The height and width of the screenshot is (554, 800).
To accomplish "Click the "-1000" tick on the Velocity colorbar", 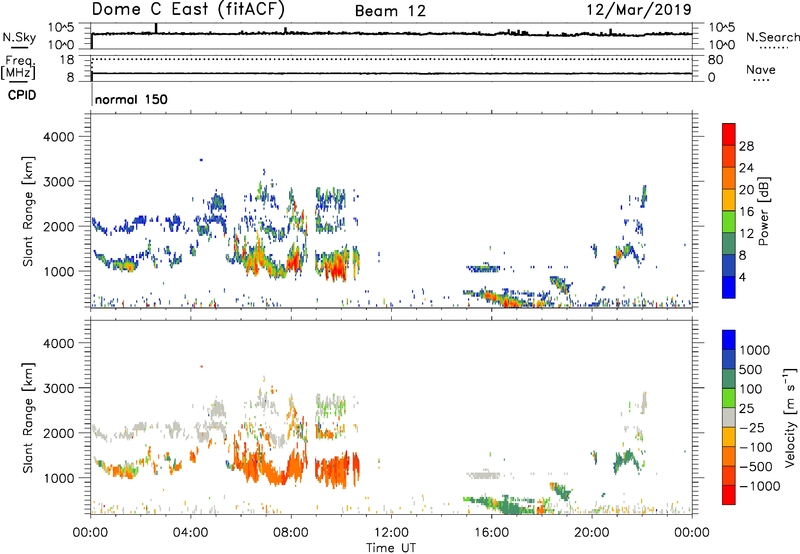I will click(x=759, y=486).
